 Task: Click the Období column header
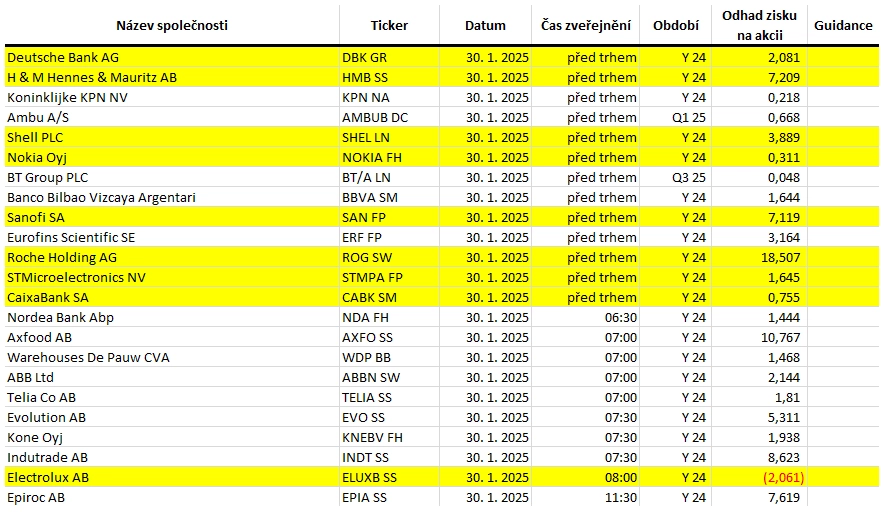[x=676, y=25]
